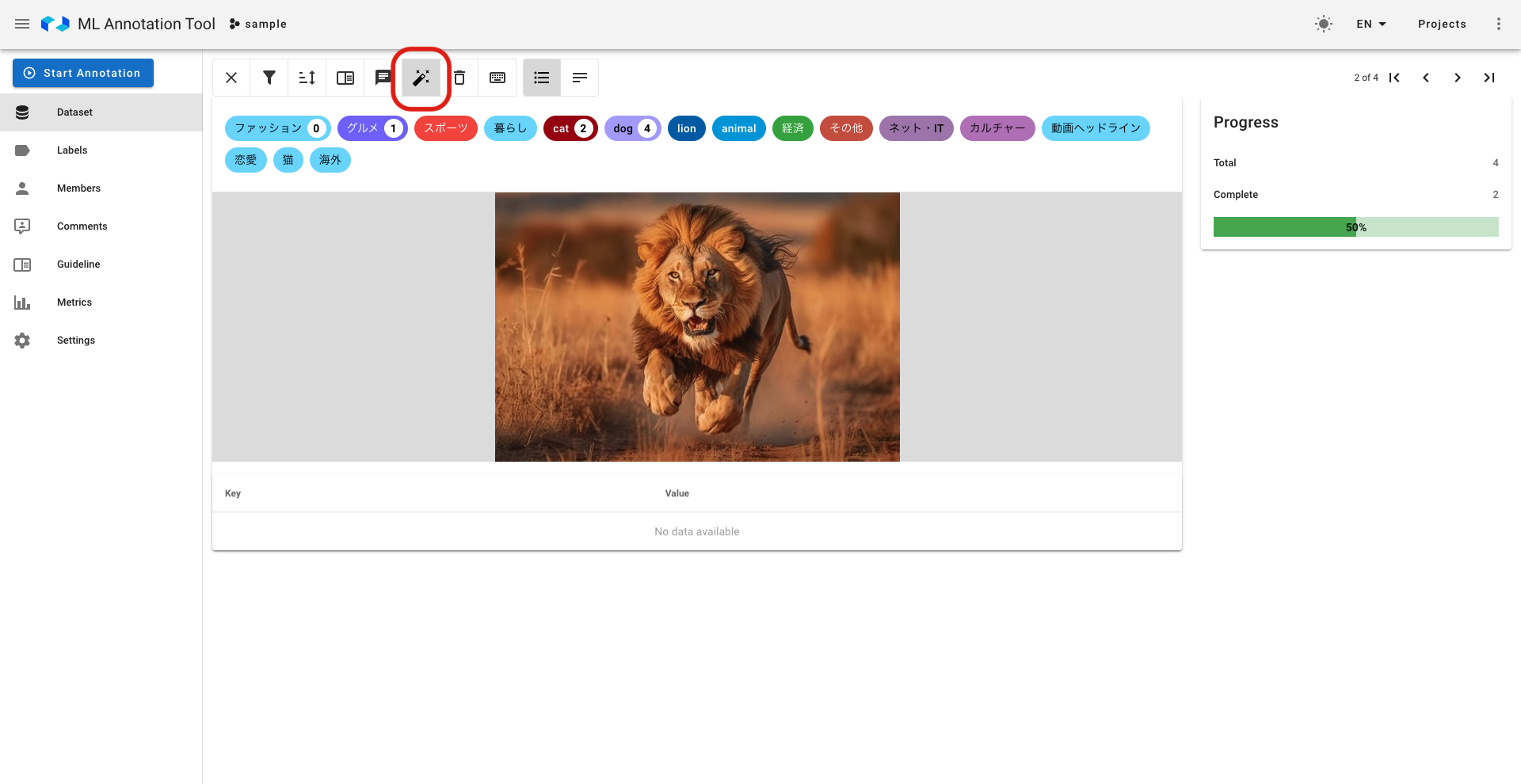
Task: Open the guideline book icon in toolbar
Action: tap(345, 78)
